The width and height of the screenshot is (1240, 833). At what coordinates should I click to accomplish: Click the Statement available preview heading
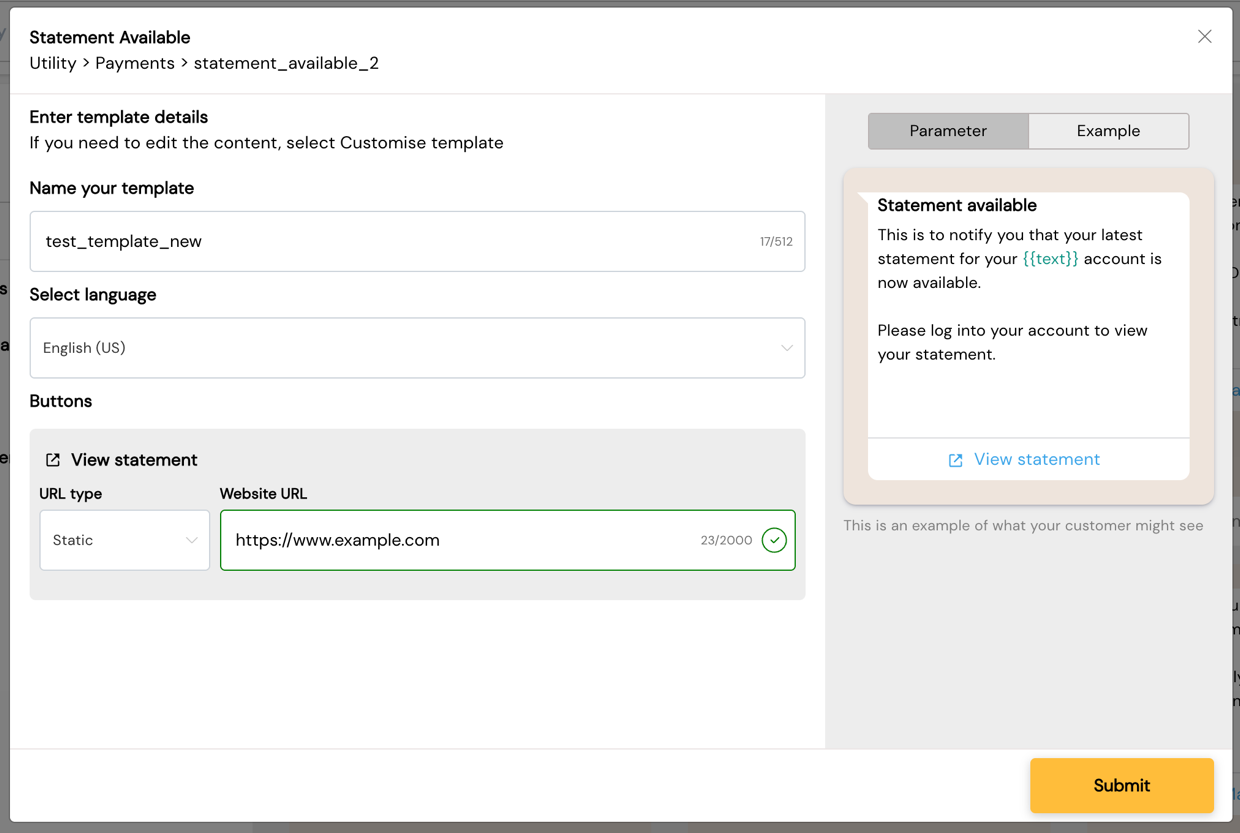[x=957, y=205]
